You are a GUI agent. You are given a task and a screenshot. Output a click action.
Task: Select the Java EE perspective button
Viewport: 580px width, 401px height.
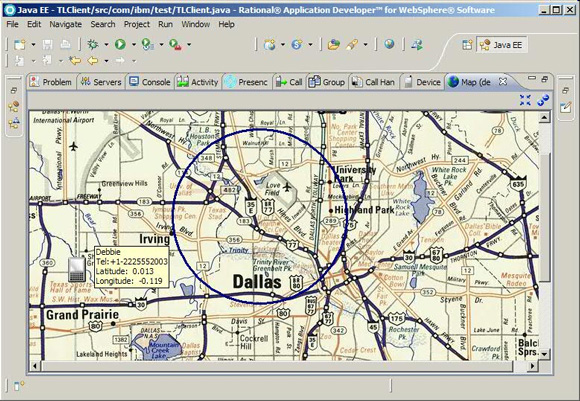click(501, 45)
